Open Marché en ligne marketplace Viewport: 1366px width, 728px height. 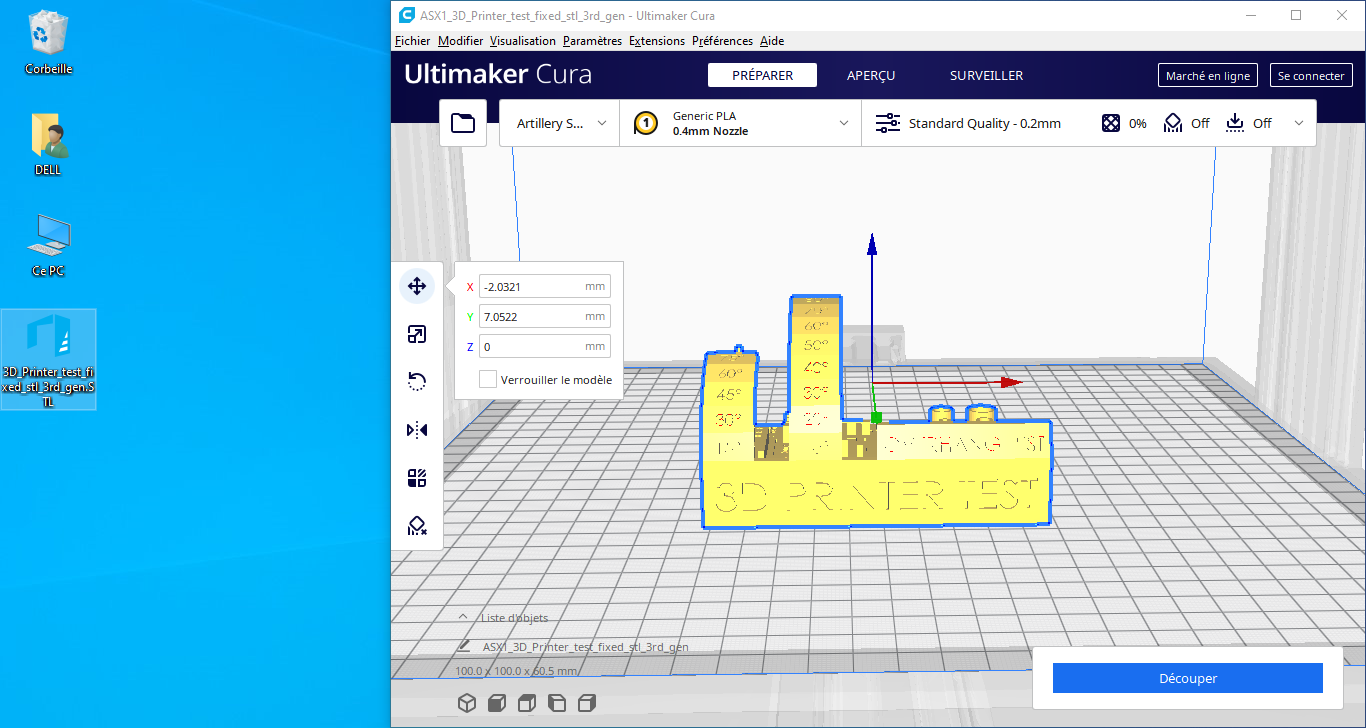click(x=1208, y=75)
